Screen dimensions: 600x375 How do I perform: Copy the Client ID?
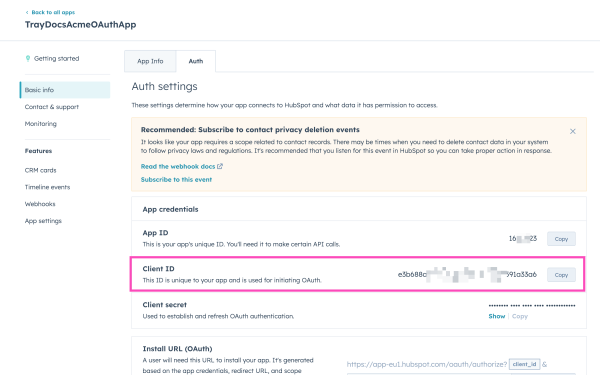(x=561, y=275)
